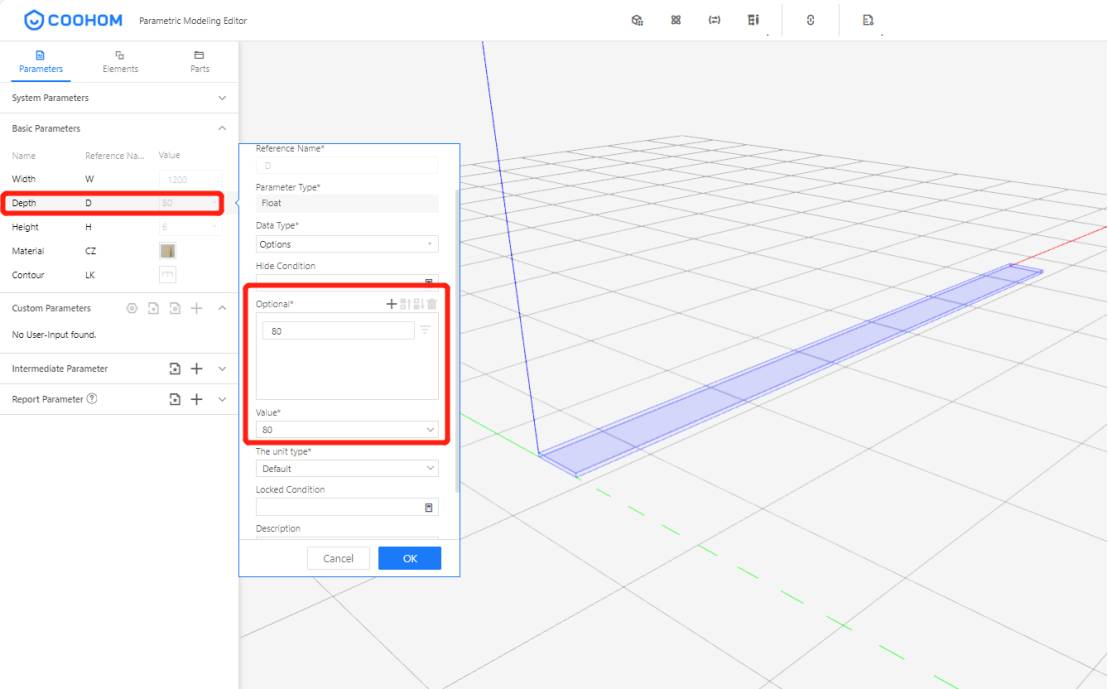This screenshot has height=689, width=1108.
Task: Click the help icon beside Report Parameter
Action: pyautogui.click(x=92, y=399)
